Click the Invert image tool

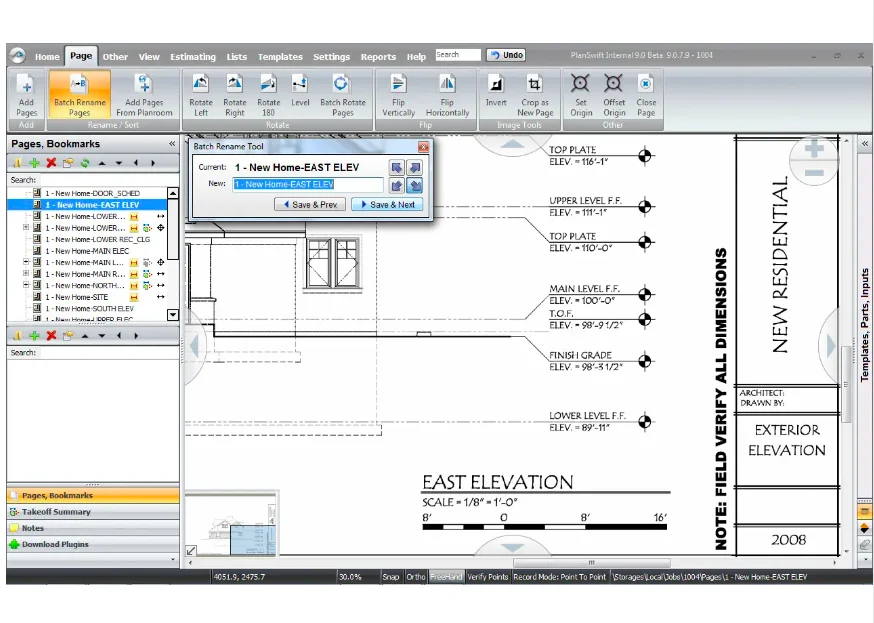click(496, 94)
